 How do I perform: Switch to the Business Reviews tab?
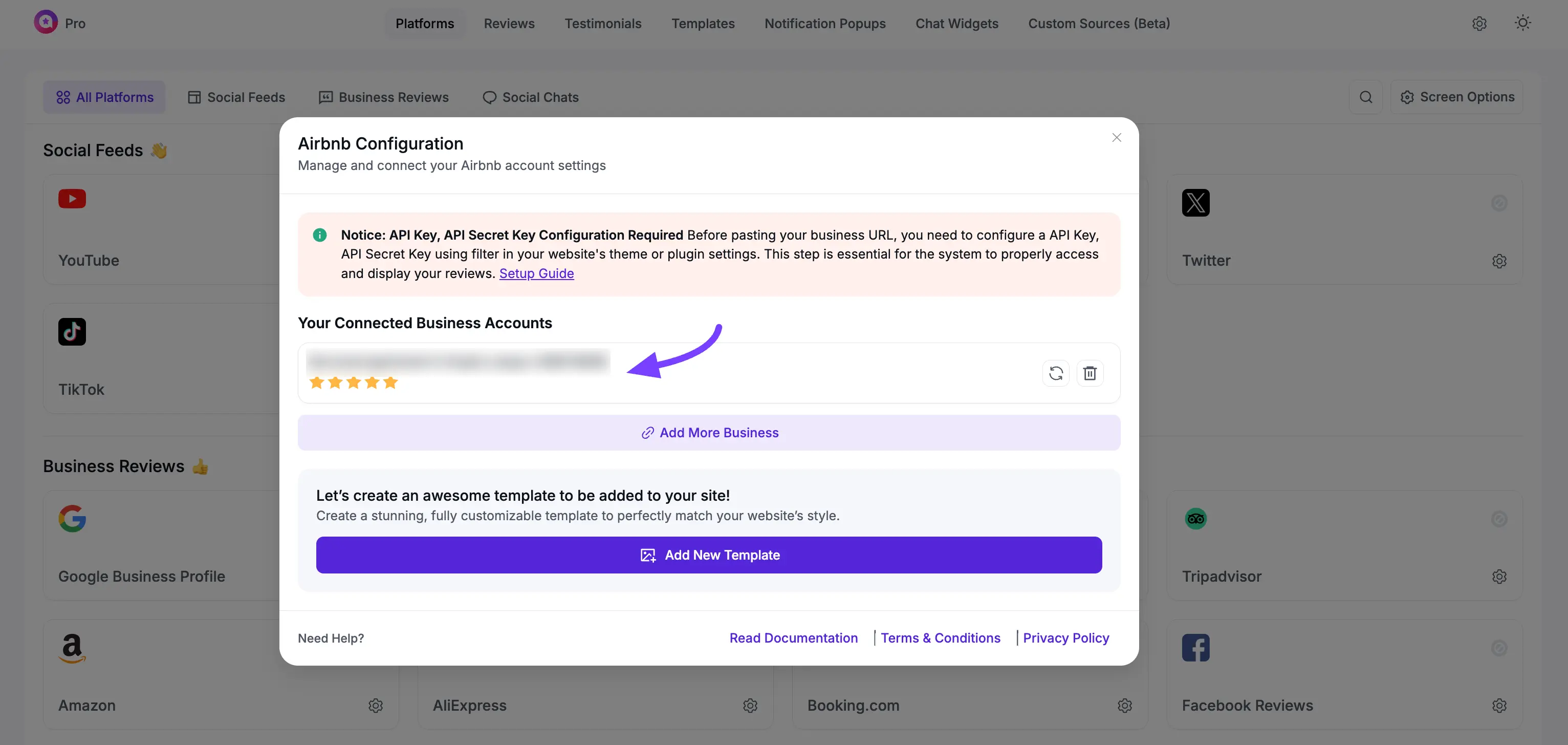tap(383, 97)
